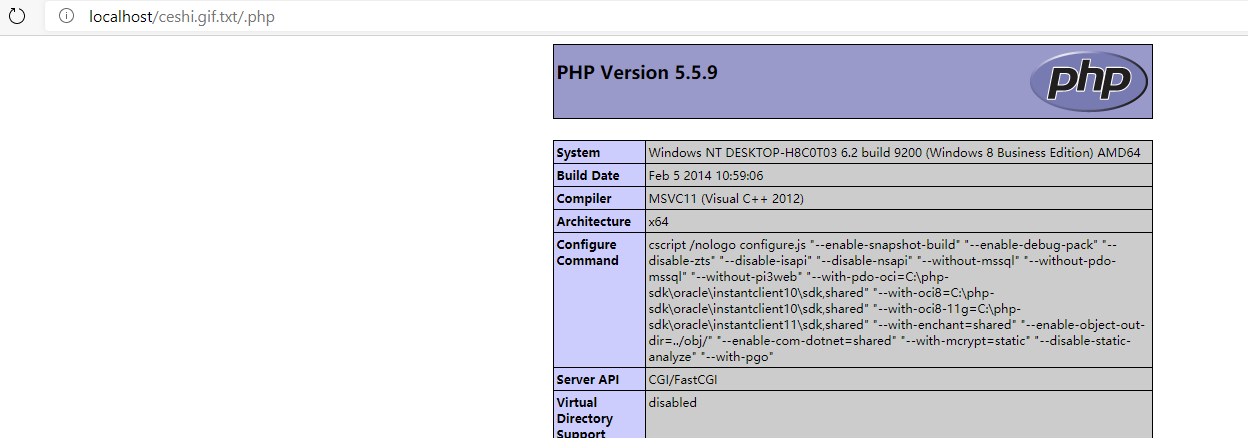The image size is (1248, 438).
Task: Select the Configure Command label cell
Action: 599,299
